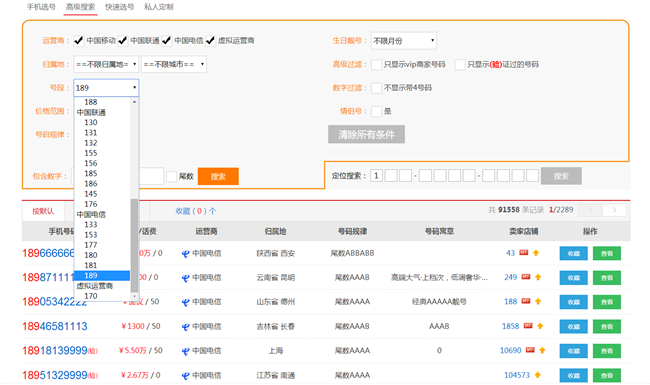
Task: Select 按默认 sorting tab
Action: point(43,211)
